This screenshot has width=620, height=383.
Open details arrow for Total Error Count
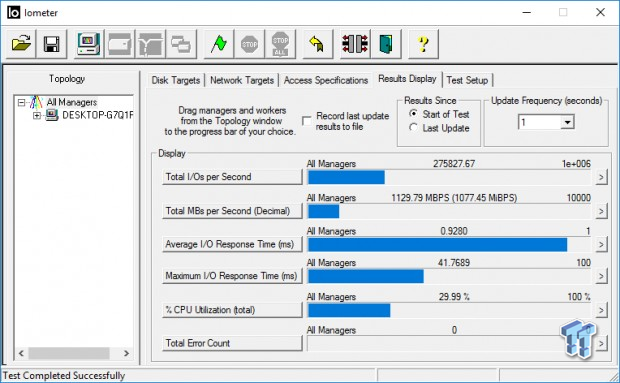click(601, 343)
